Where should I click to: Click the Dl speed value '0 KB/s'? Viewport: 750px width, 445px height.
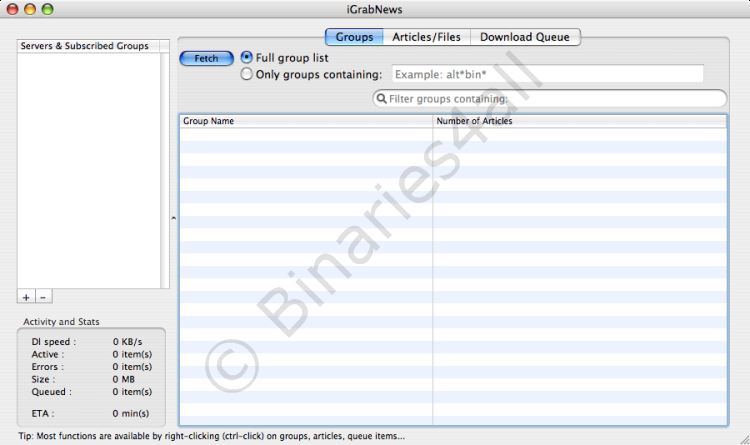[x=127, y=342]
